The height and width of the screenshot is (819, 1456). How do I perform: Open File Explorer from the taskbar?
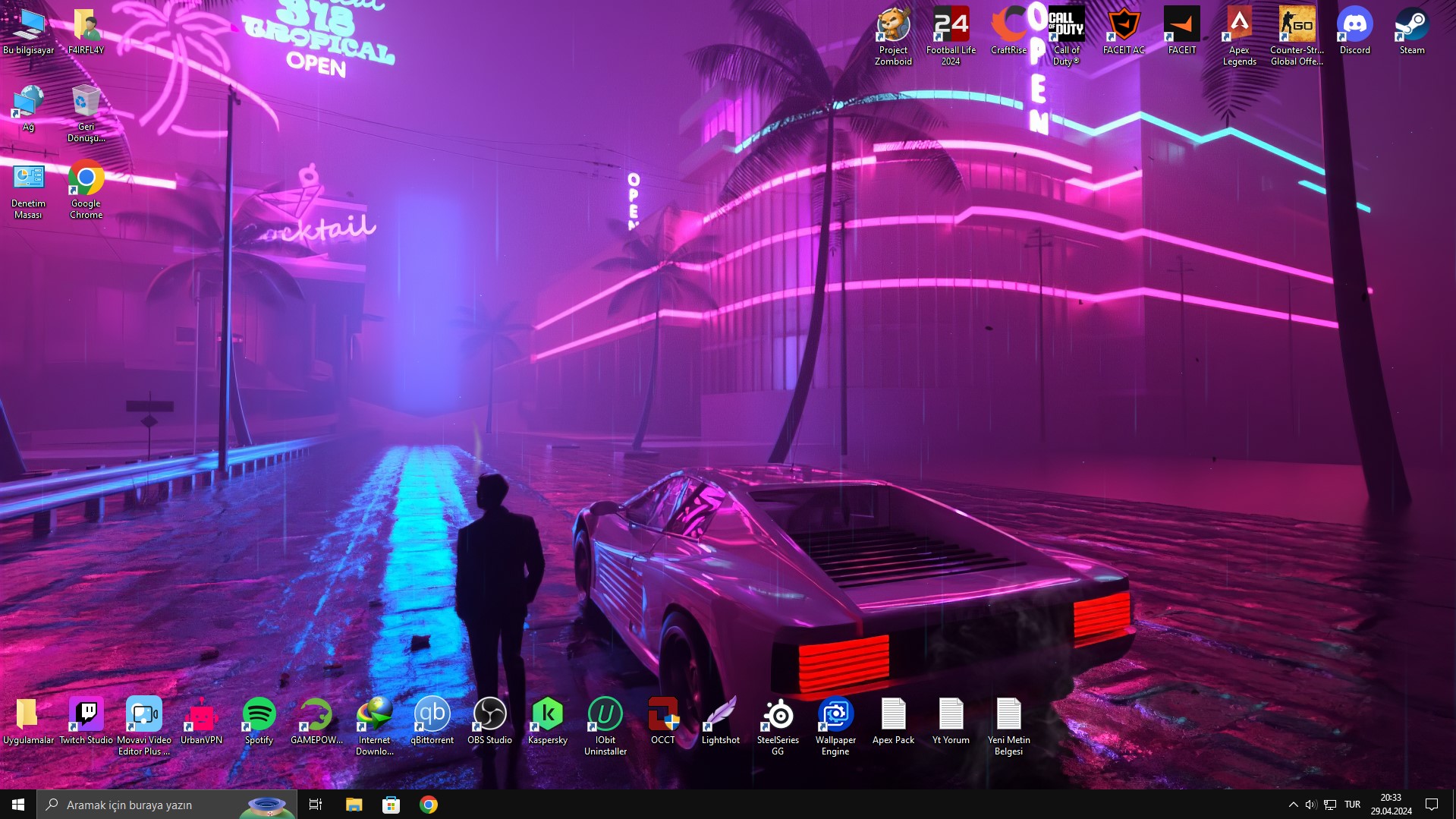point(354,805)
